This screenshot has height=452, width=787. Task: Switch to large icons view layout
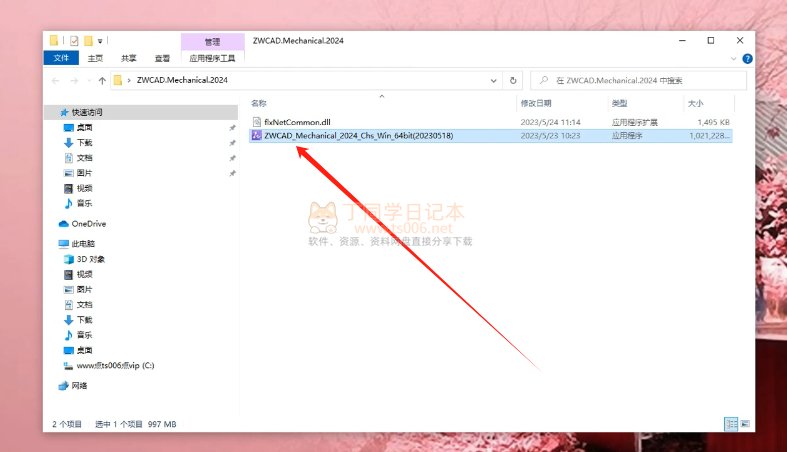coord(745,424)
